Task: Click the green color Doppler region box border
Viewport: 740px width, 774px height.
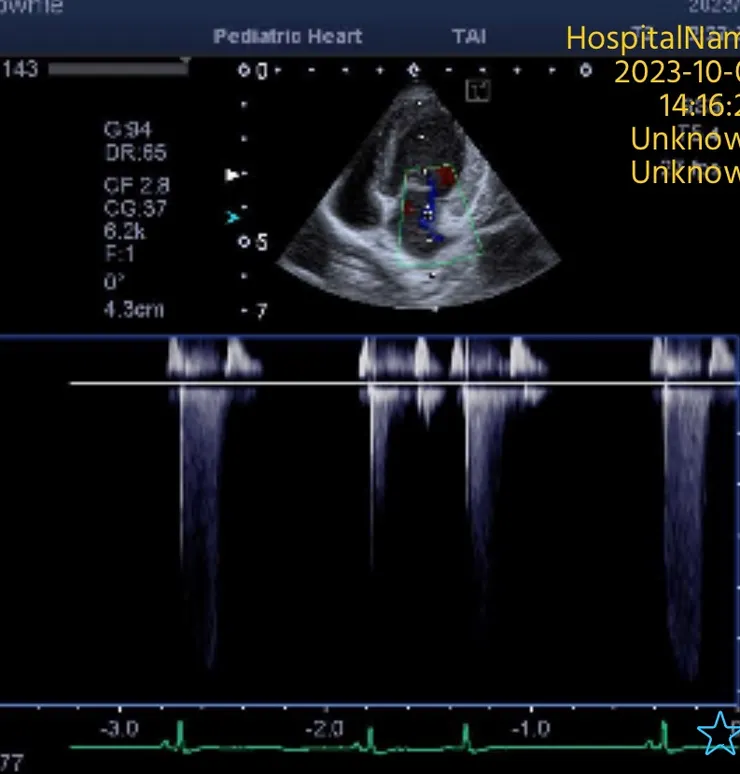Action: 438,217
